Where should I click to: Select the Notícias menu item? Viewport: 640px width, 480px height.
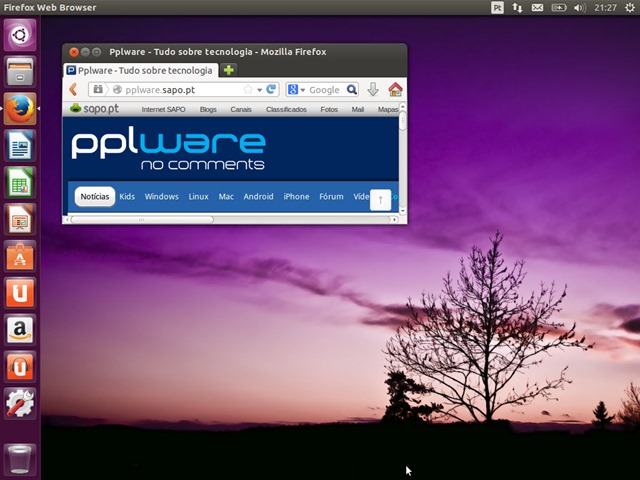95,197
